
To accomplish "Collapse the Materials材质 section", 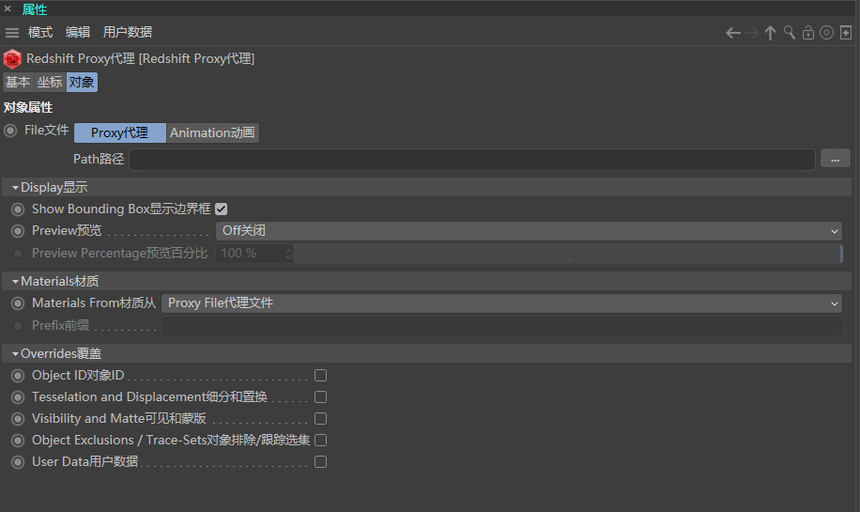I will coord(15,281).
